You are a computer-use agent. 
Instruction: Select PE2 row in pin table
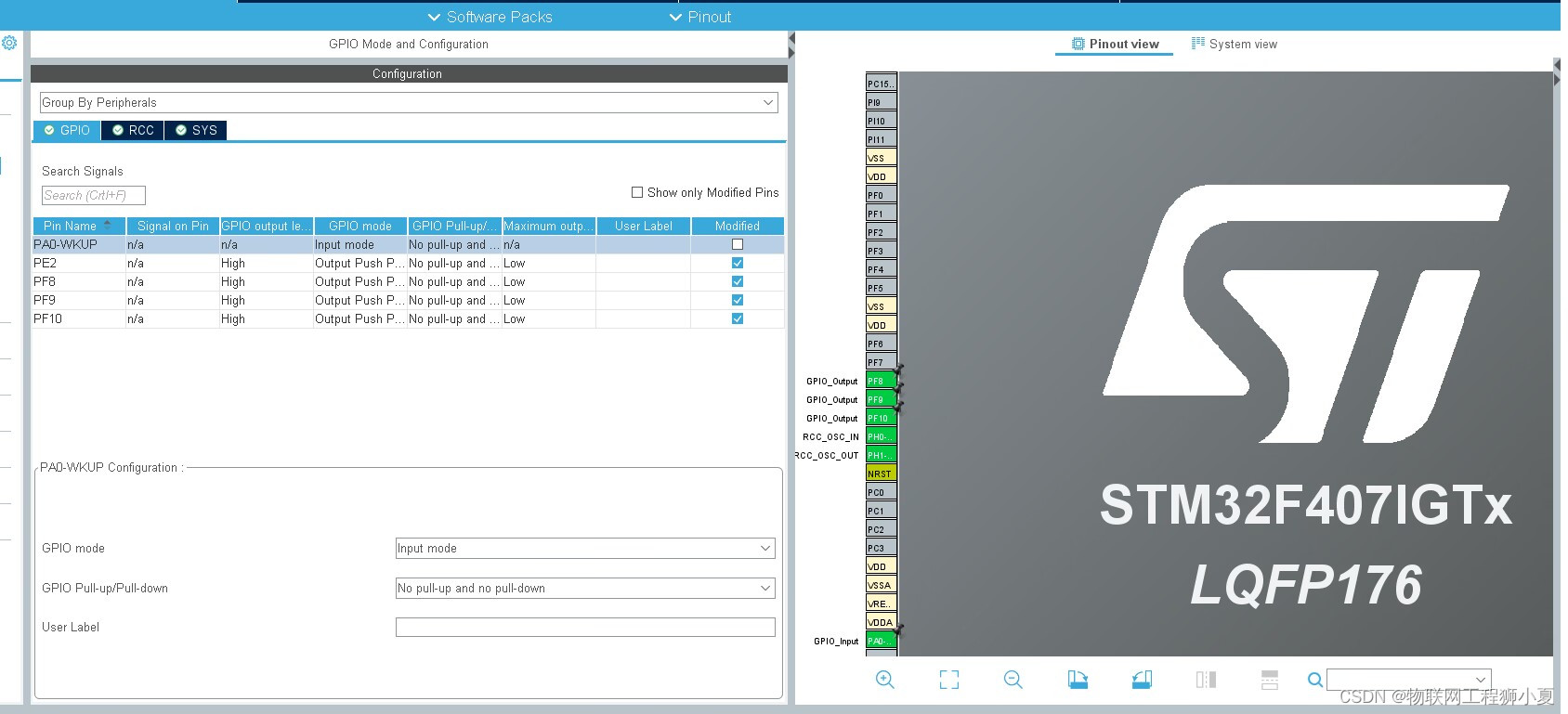click(x=409, y=263)
